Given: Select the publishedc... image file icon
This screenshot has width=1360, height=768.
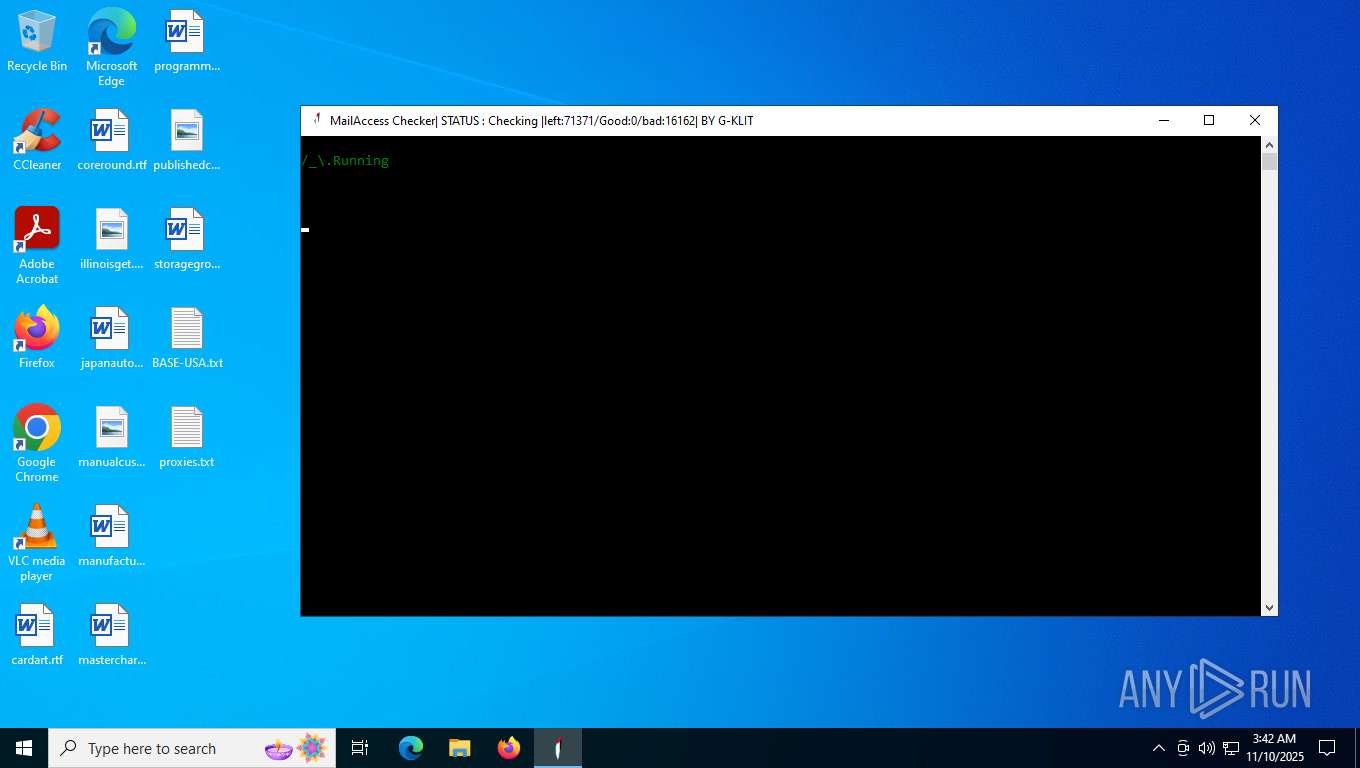Looking at the screenshot, I should [x=187, y=140].
